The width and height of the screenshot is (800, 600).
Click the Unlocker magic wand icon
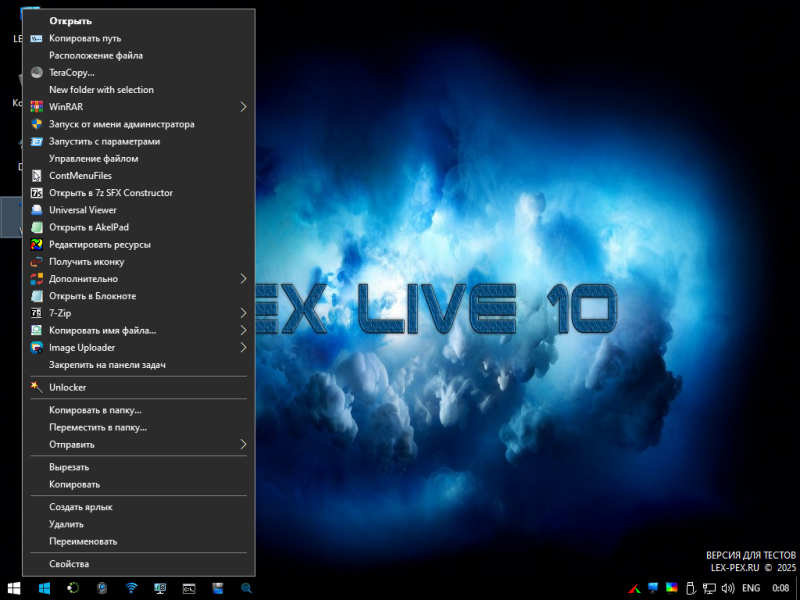pos(37,387)
